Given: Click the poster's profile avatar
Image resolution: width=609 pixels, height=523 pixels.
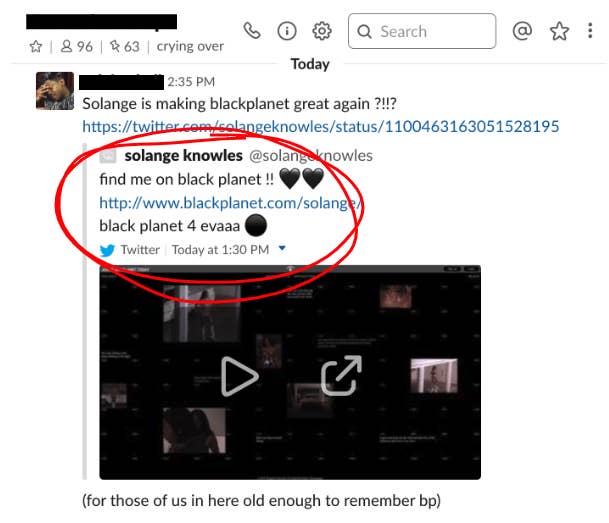Looking at the screenshot, I should (55, 91).
